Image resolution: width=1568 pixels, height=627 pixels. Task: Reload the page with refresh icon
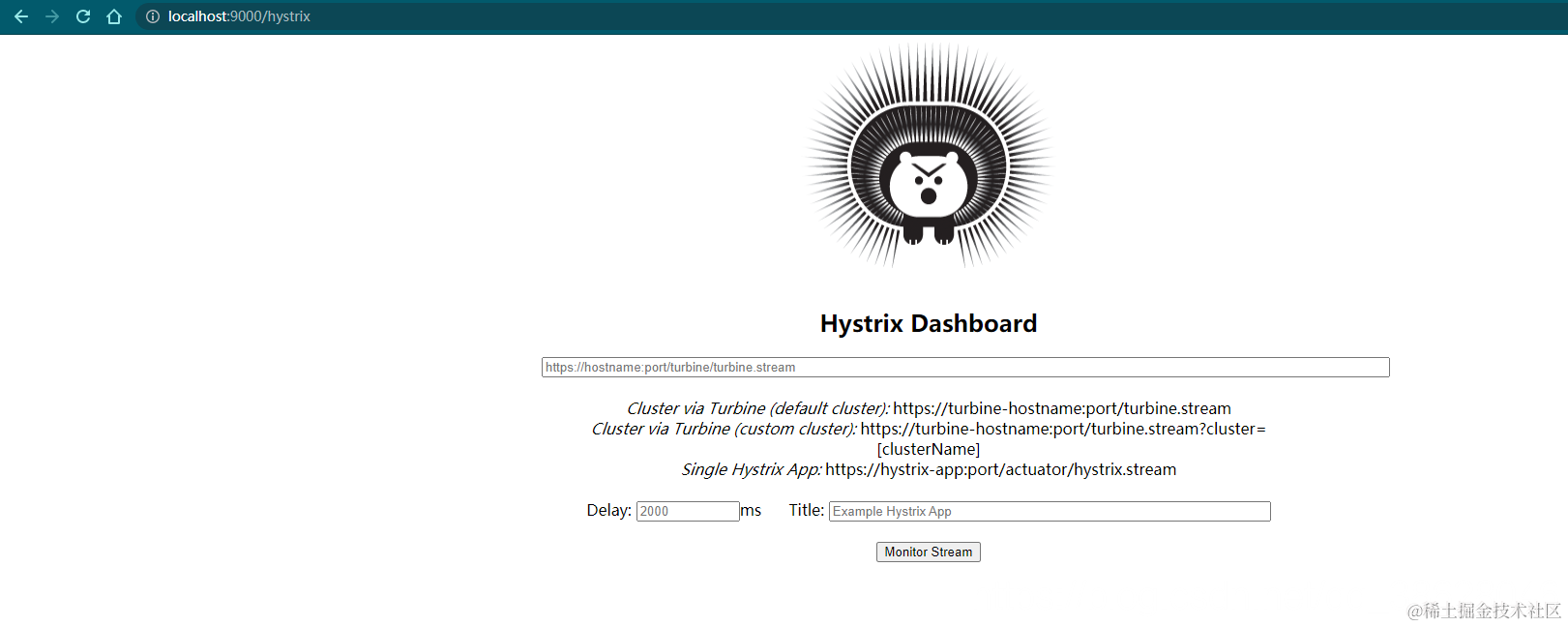click(83, 16)
